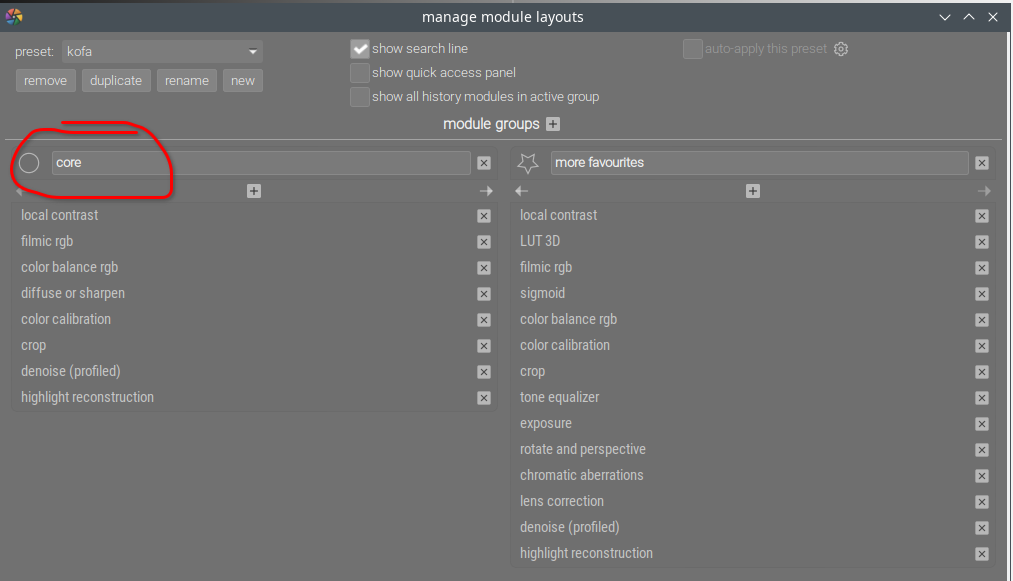Select diffuse or sharpen in core group
This screenshot has width=1013, height=581.
tap(73, 294)
